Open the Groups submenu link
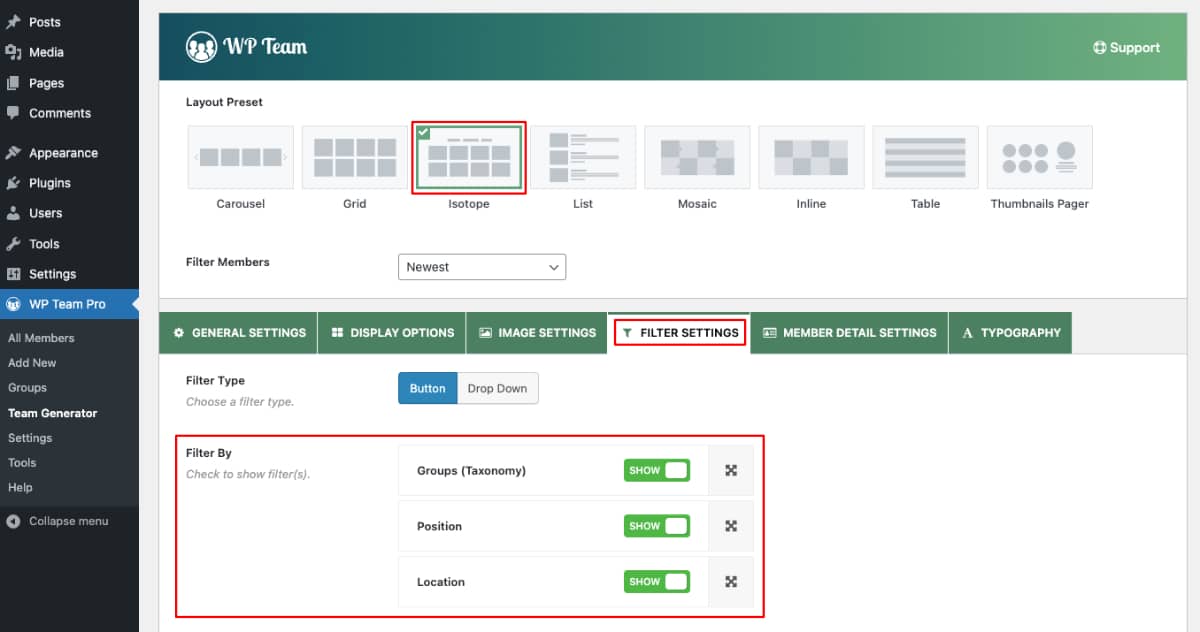 (27, 388)
